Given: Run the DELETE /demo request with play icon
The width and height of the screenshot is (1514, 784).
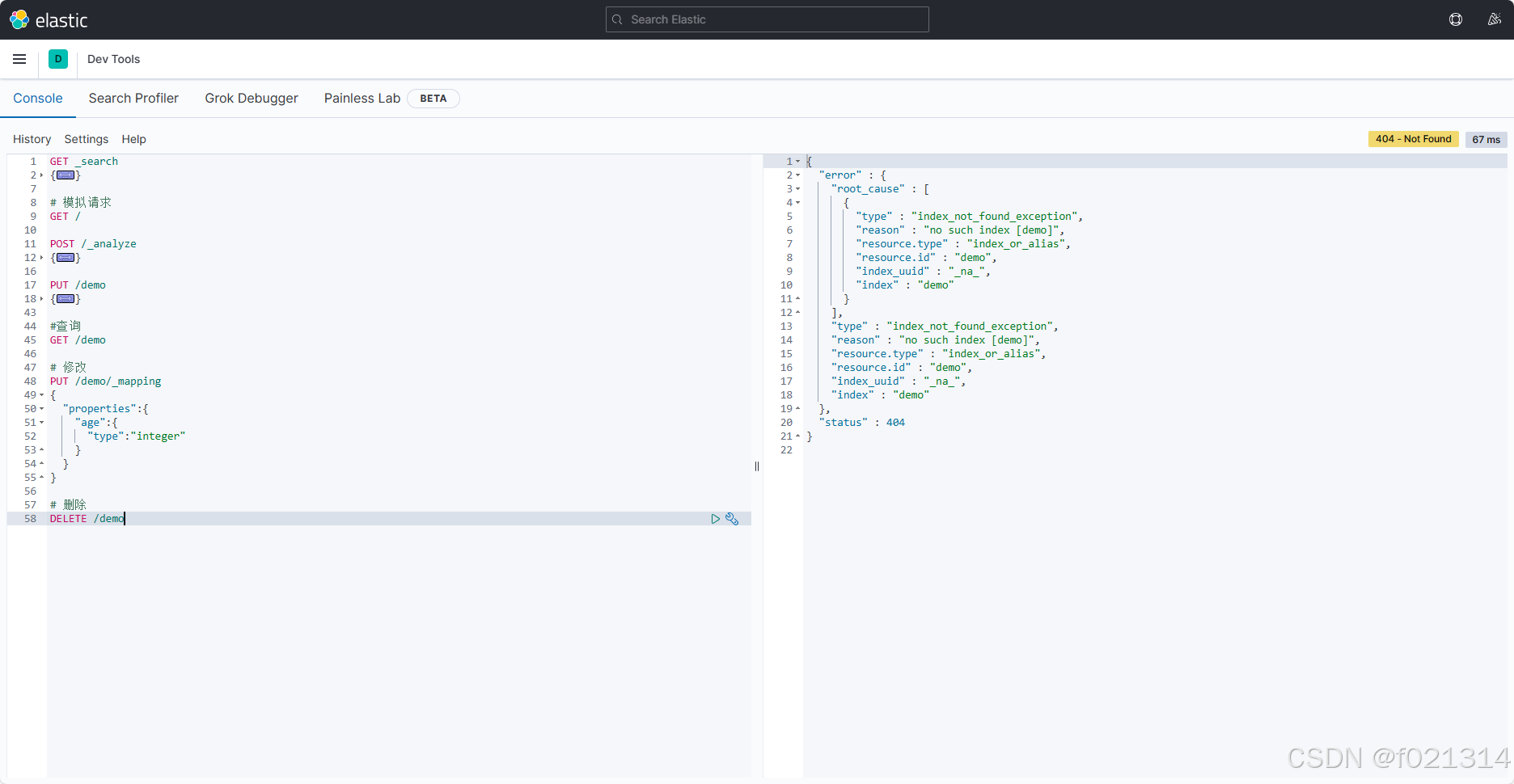Looking at the screenshot, I should [x=716, y=519].
